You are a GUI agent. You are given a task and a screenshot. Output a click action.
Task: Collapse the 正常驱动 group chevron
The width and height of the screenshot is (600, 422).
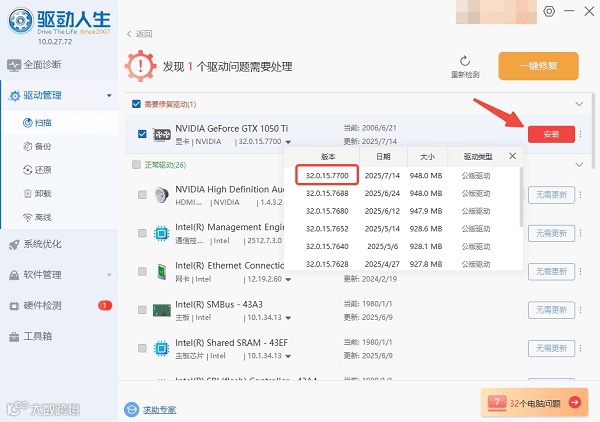[579, 165]
